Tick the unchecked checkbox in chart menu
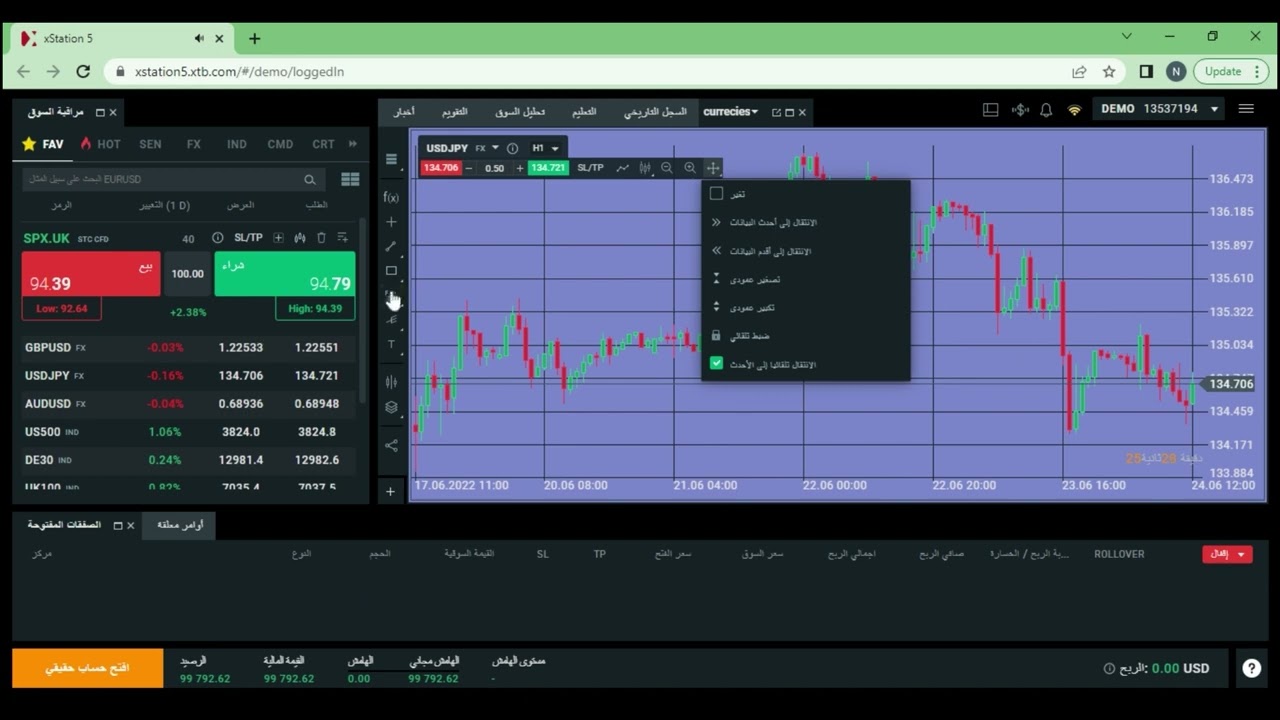Image resolution: width=1280 pixels, height=720 pixels. coord(716,193)
